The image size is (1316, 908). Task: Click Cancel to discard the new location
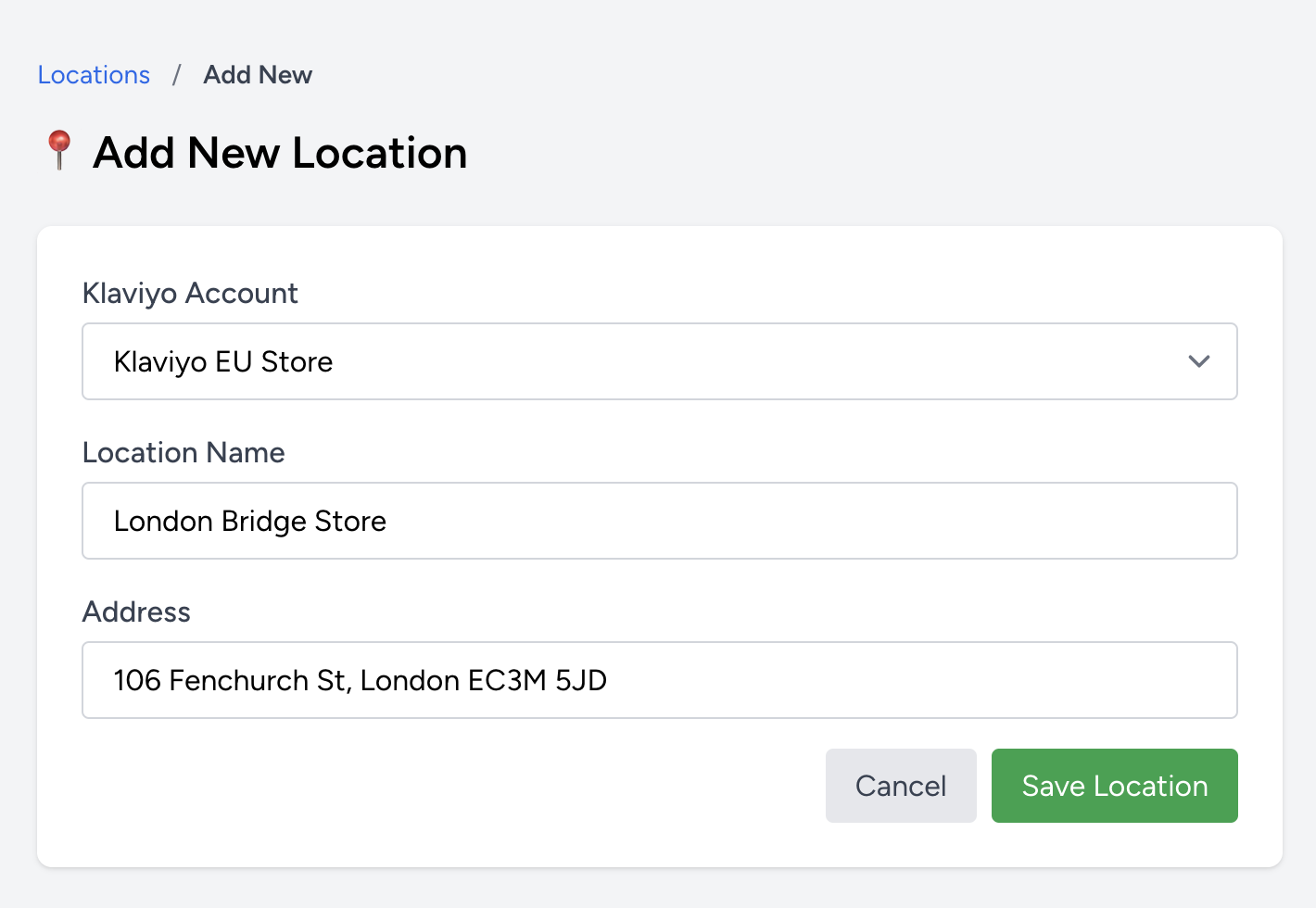point(900,785)
